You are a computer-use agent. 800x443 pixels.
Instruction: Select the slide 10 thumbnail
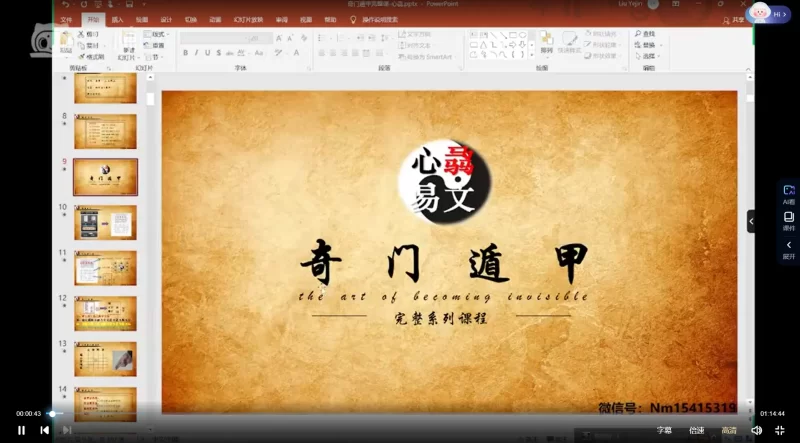(x=105, y=222)
